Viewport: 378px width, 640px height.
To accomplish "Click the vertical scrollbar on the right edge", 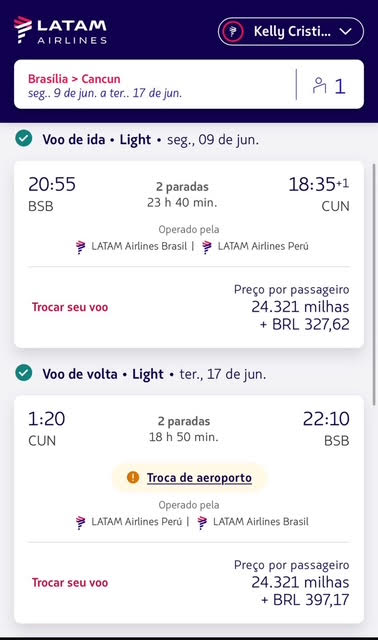I will [x=374, y=284].
